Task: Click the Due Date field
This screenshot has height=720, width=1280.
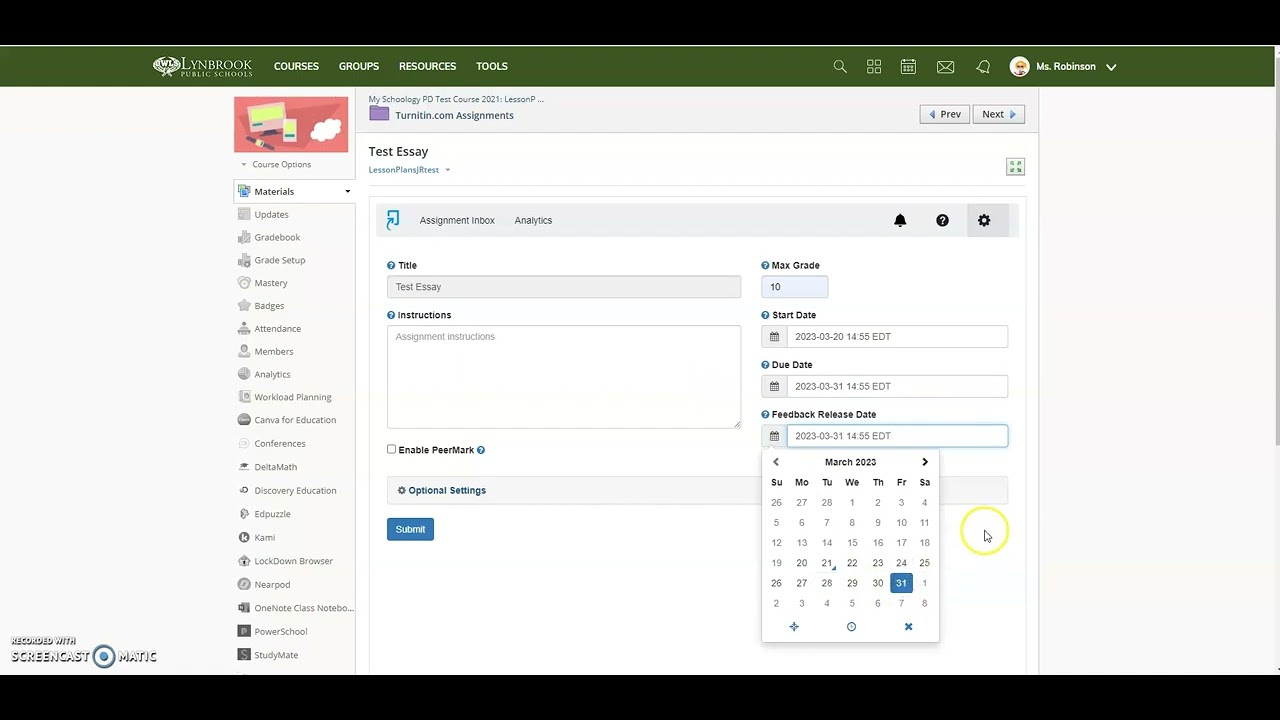Action: click(897, 386)
